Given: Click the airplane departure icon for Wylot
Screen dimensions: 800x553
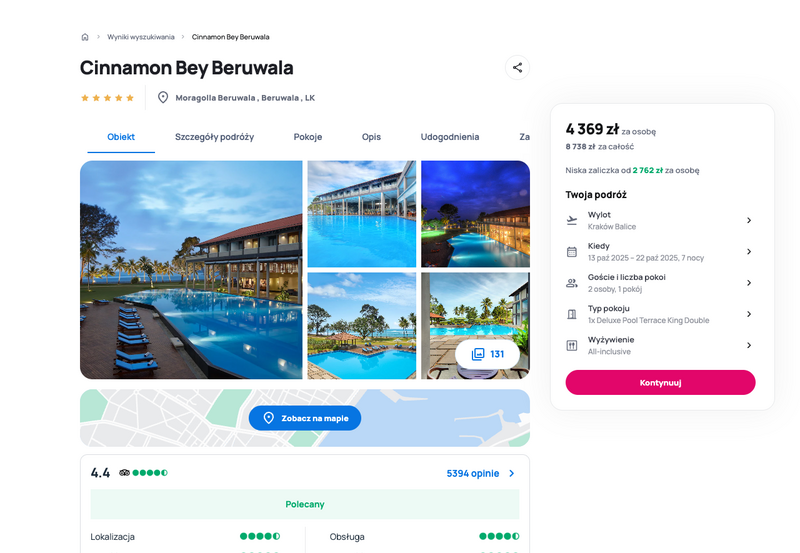Looking at the screenshot, I should click(572, 220).
